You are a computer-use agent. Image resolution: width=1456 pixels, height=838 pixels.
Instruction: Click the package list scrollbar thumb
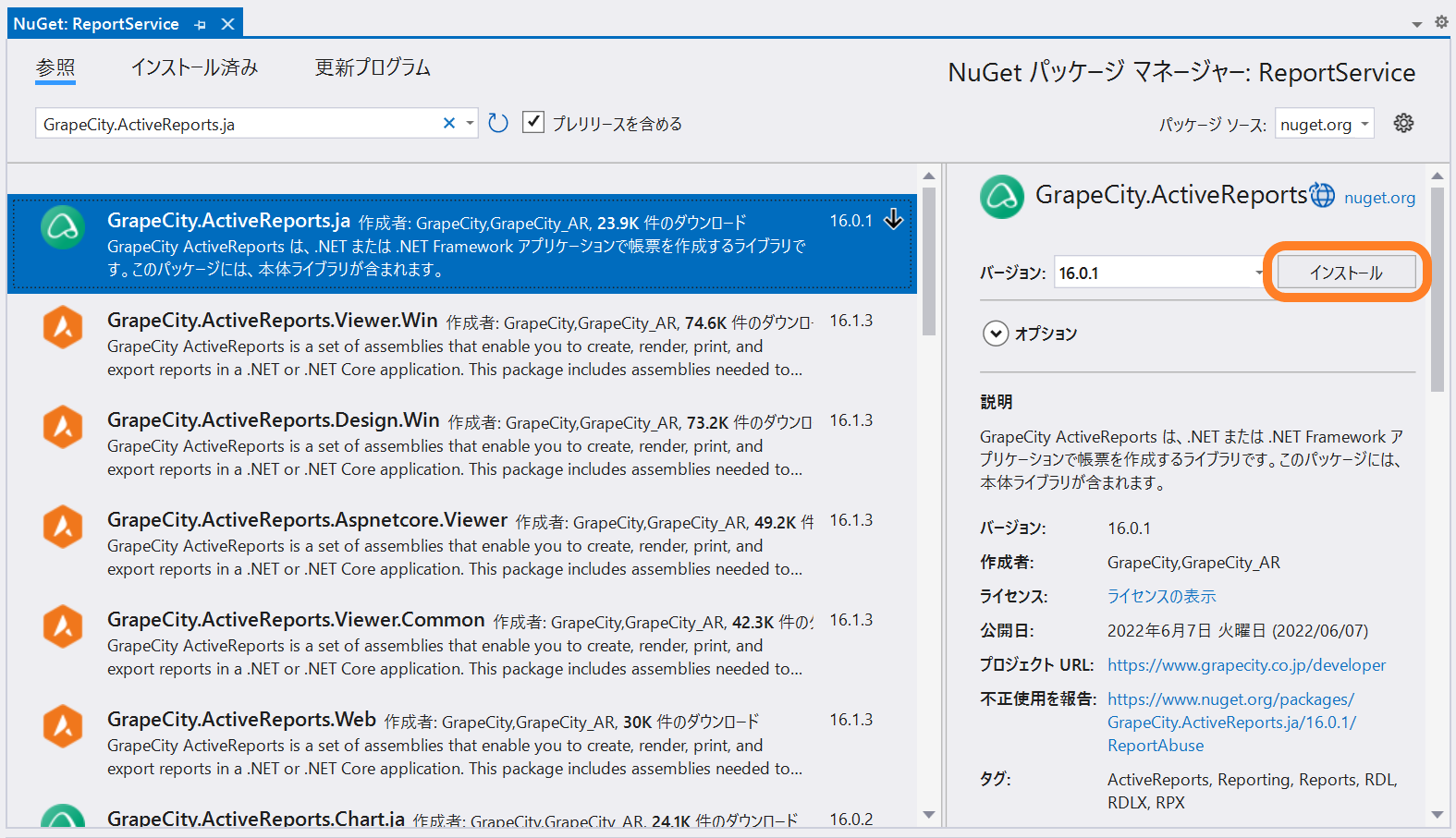[x=929, y=261]
